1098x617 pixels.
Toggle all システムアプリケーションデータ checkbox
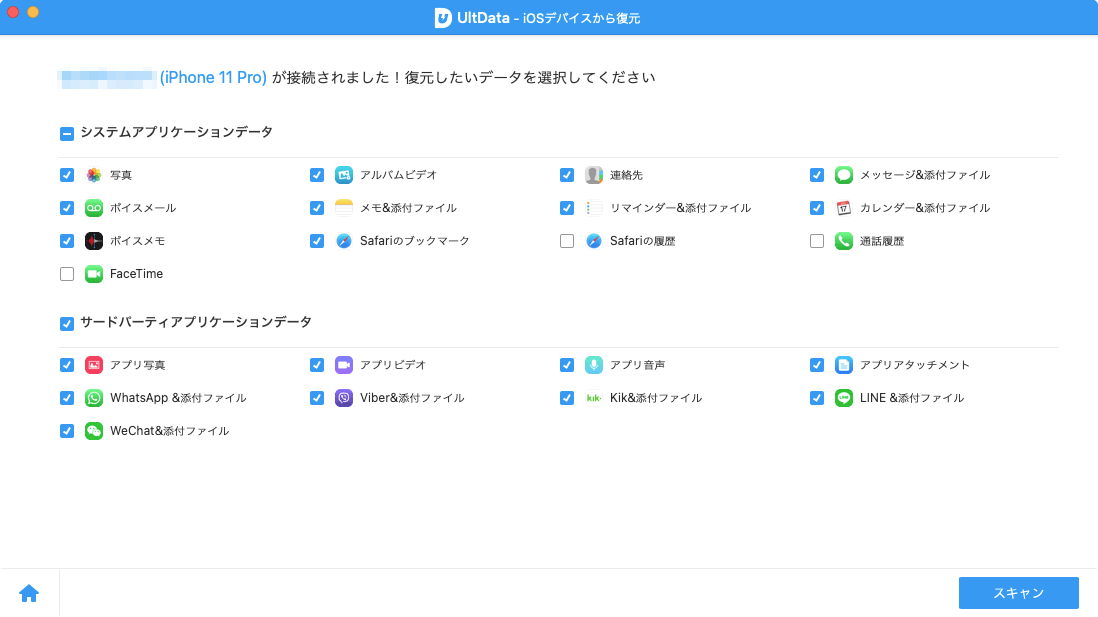[67, 133]
